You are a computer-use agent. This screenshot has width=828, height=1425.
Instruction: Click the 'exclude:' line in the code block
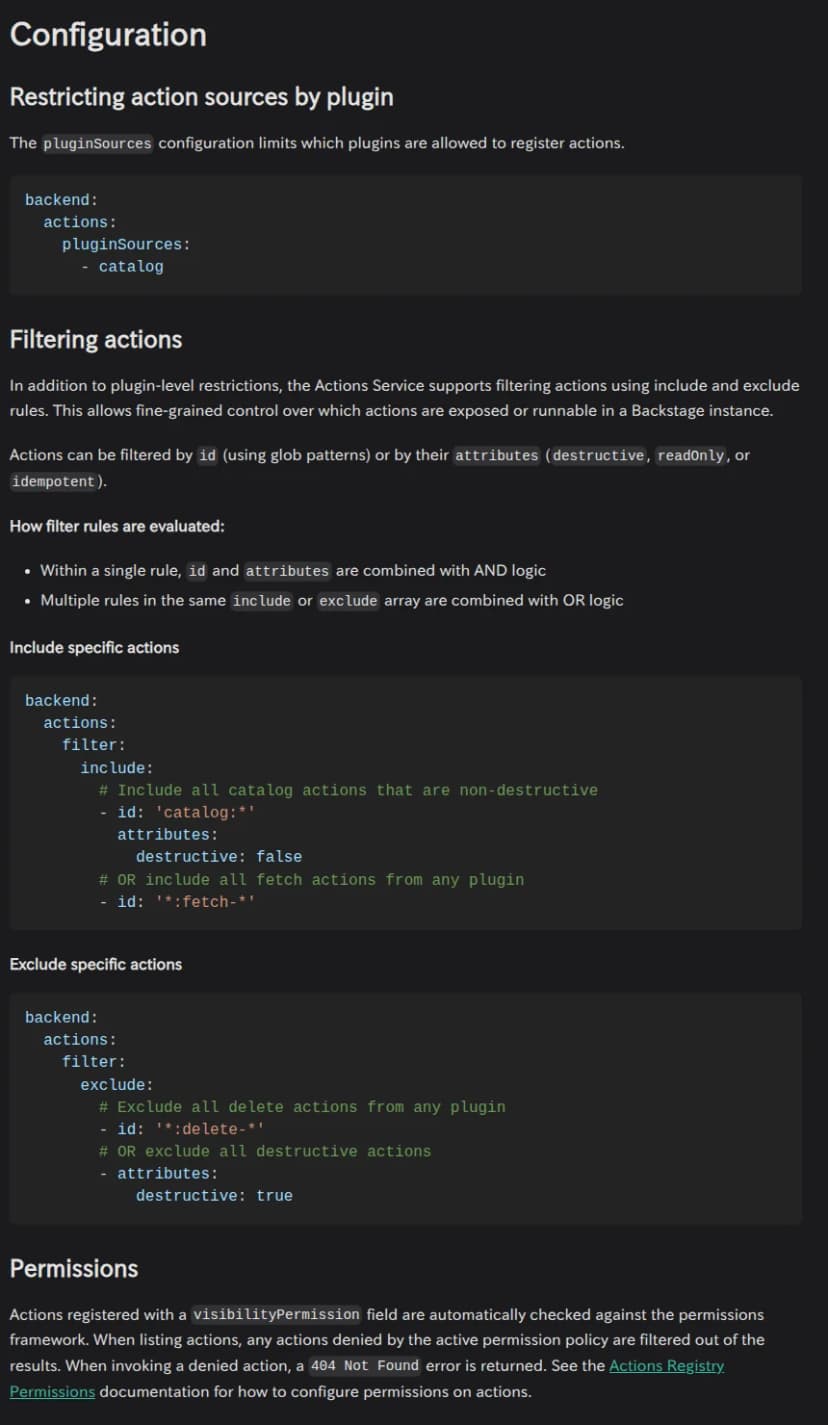[x=117, y=1085]
